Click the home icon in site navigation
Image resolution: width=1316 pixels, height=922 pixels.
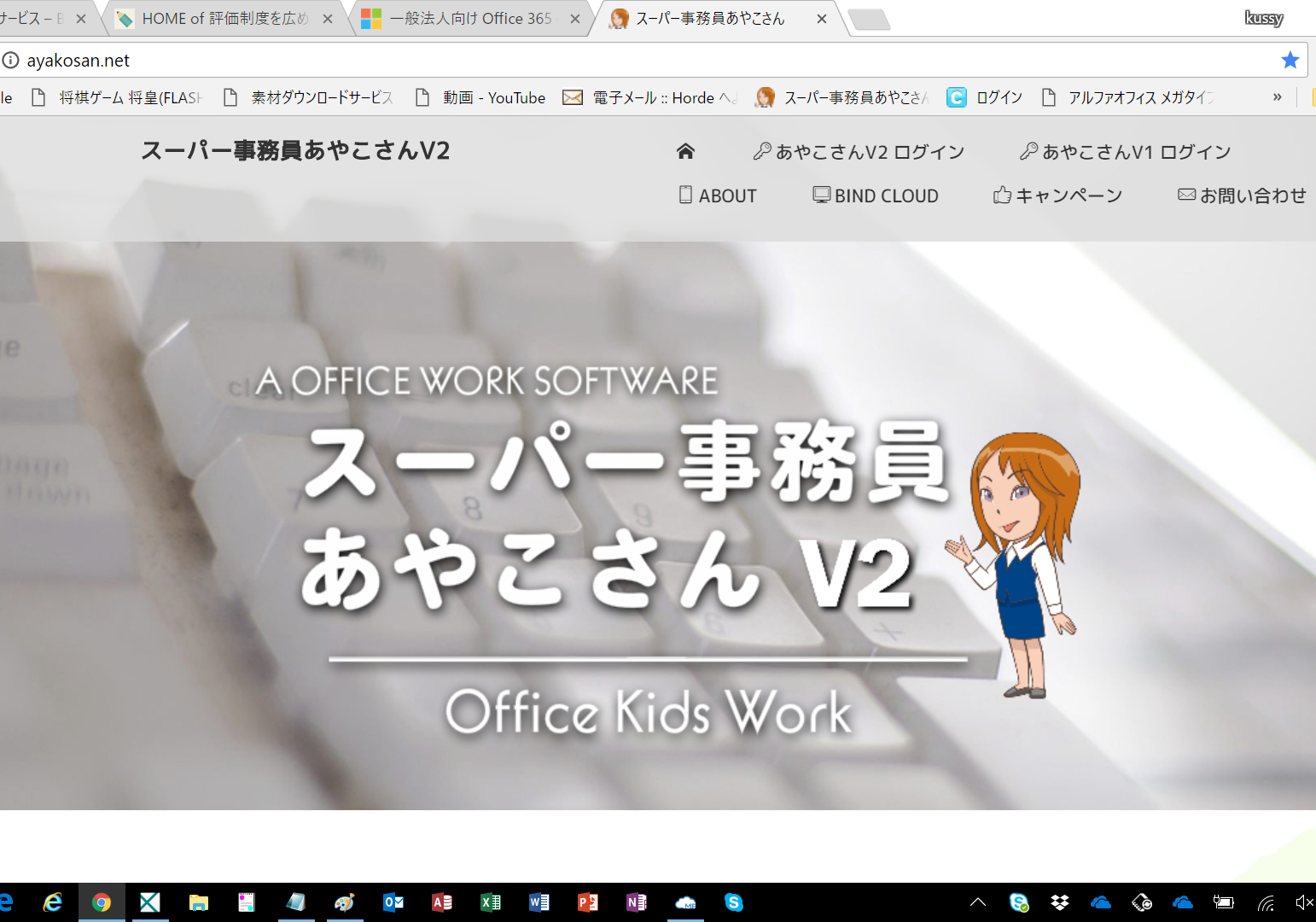tap(685, 151)
